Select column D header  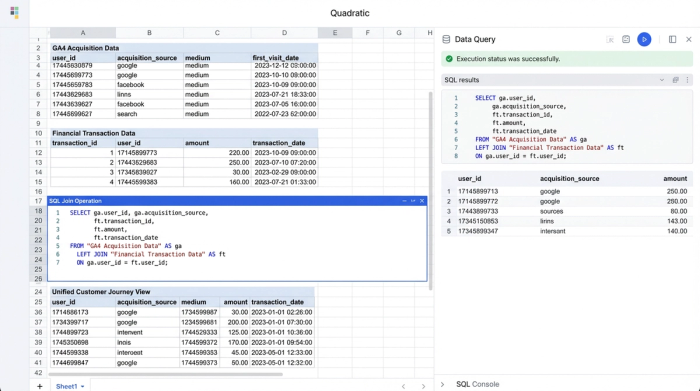pos(284,33)
